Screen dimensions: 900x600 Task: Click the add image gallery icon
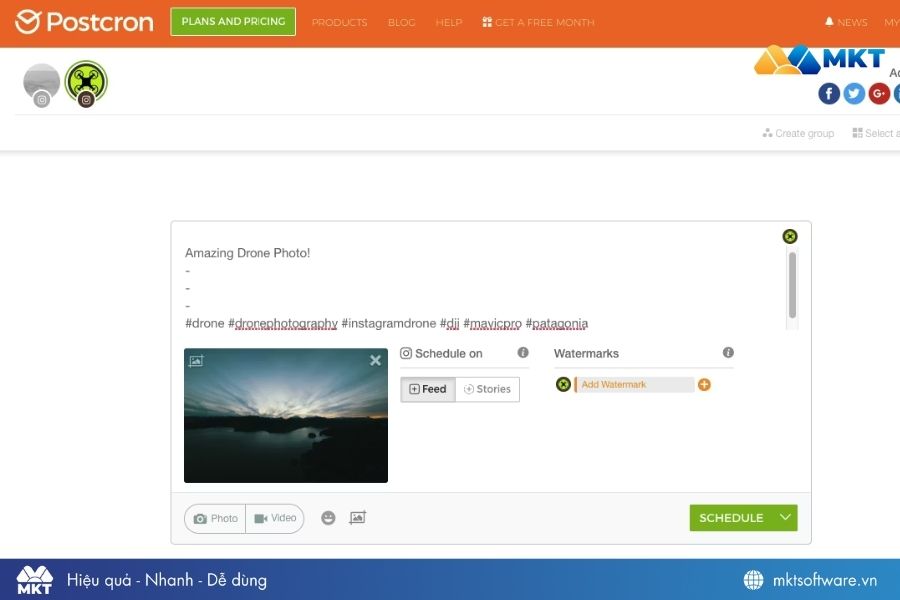[357, 518]
